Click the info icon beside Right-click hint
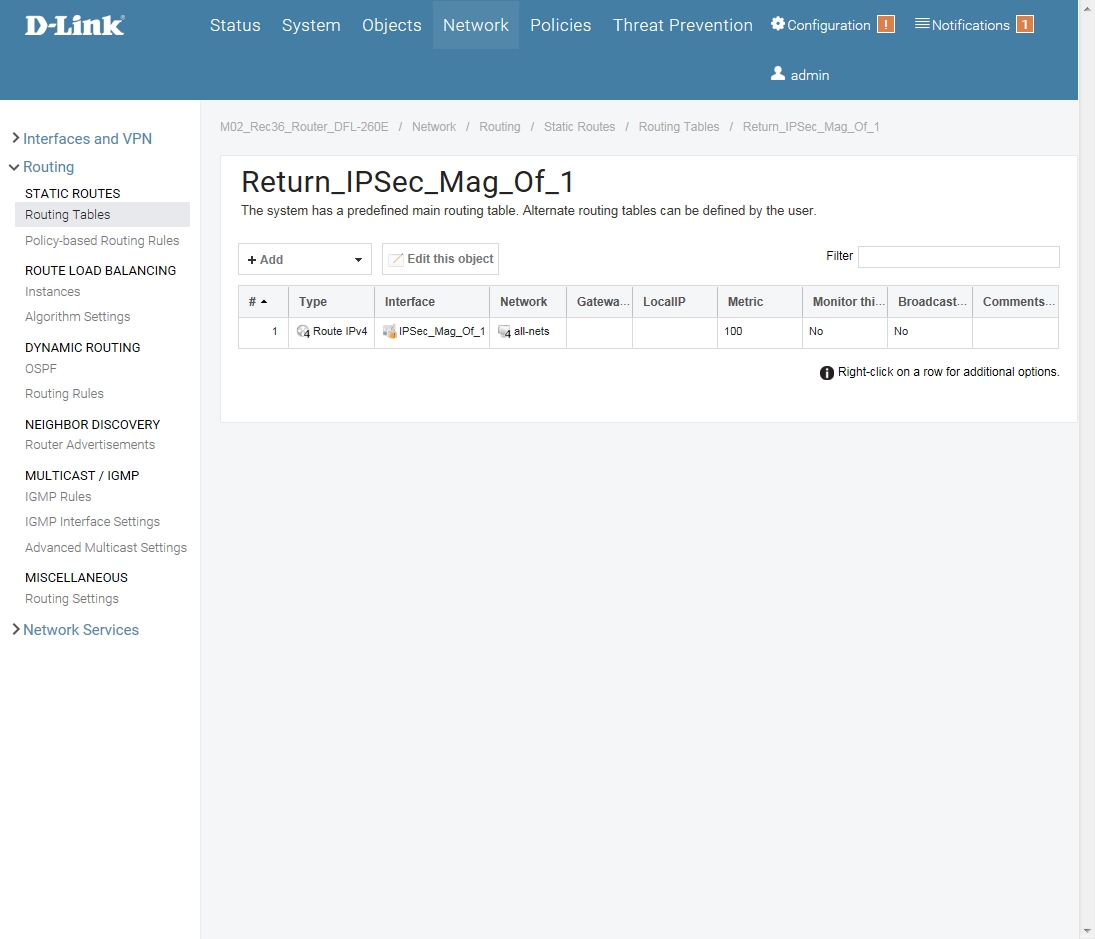 826,373
